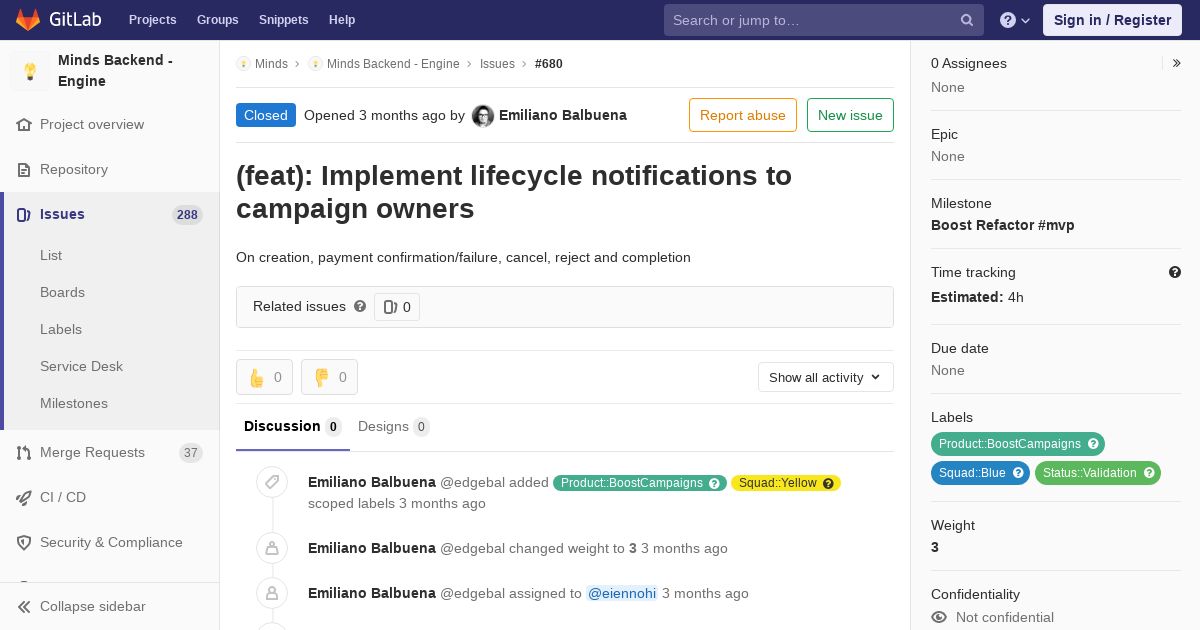Click the New issue button
1200x630 pixels.
pos(850,115)
